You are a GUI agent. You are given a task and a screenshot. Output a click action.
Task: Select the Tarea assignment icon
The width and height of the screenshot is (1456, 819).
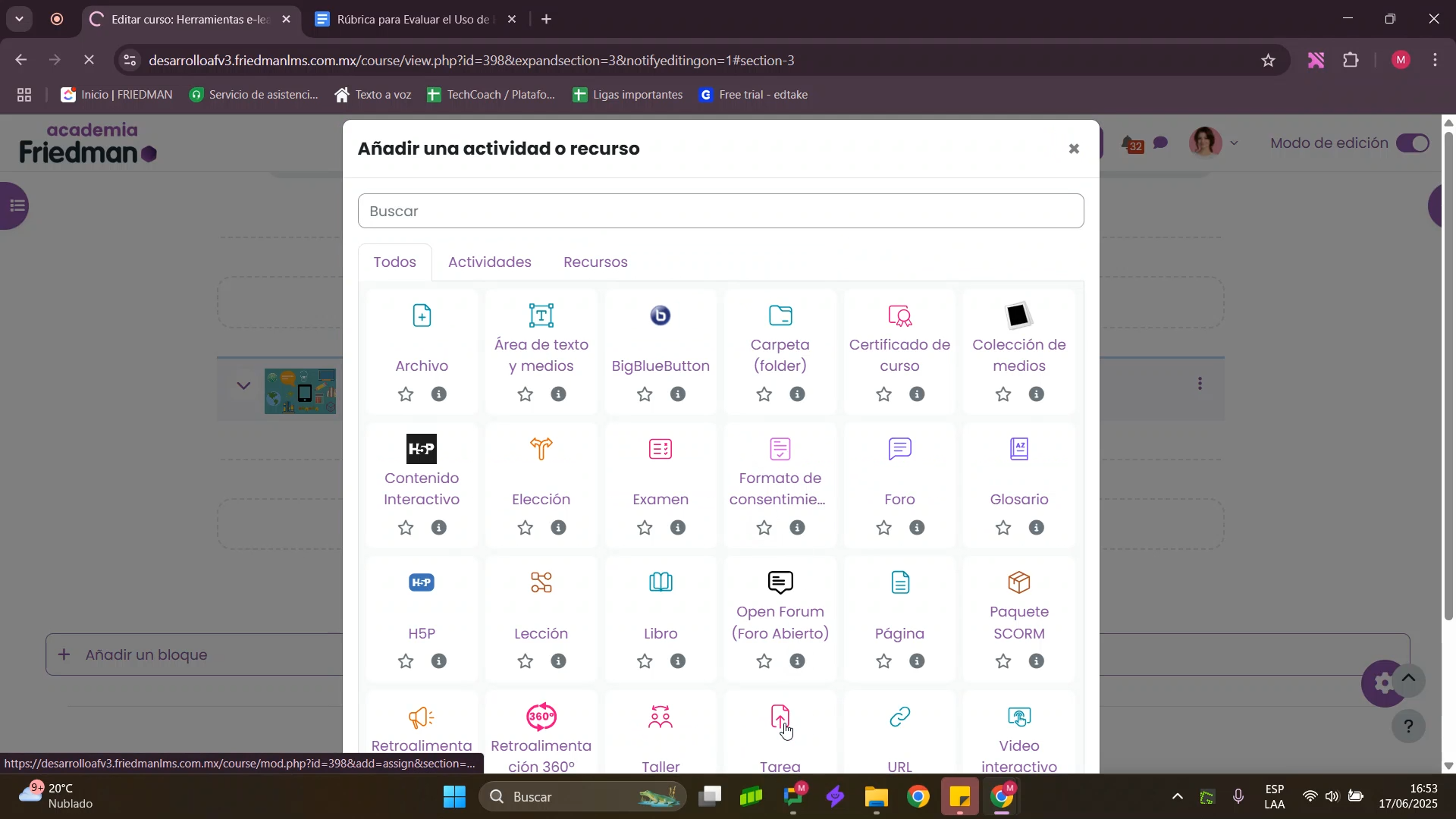pos(780,717)
